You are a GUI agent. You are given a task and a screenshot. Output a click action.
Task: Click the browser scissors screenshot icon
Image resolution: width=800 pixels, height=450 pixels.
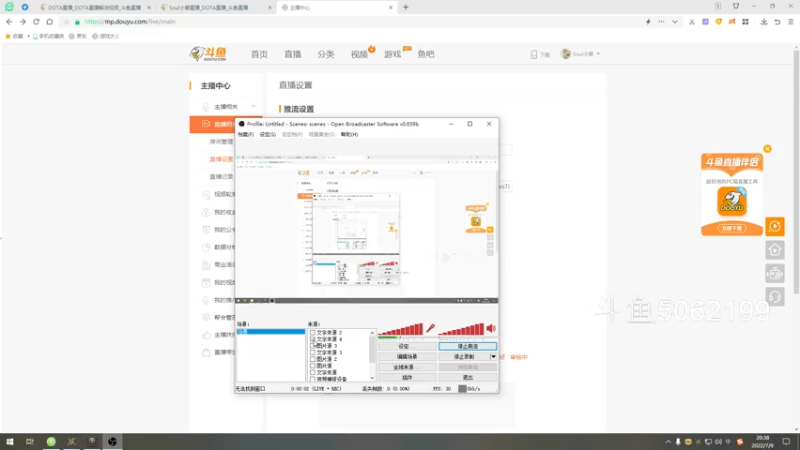pos(692,22)
